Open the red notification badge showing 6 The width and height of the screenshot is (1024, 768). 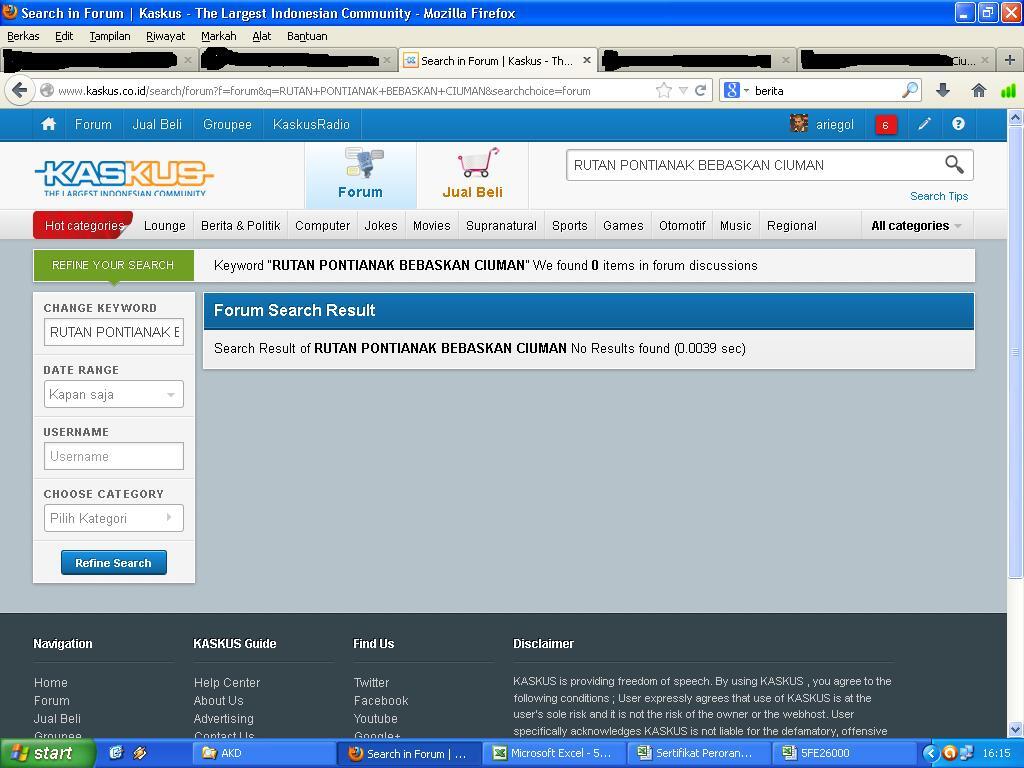pyautogui.click(x=886, y=125)
